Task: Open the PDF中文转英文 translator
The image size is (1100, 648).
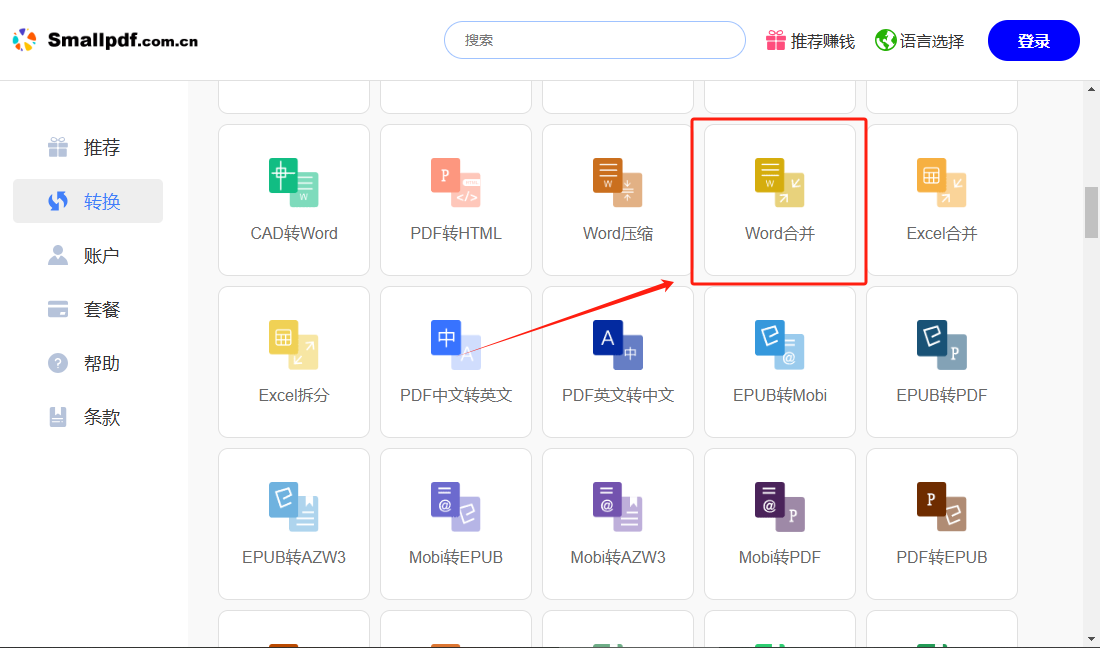Action: pyautogui.click(x=455, y=362)
